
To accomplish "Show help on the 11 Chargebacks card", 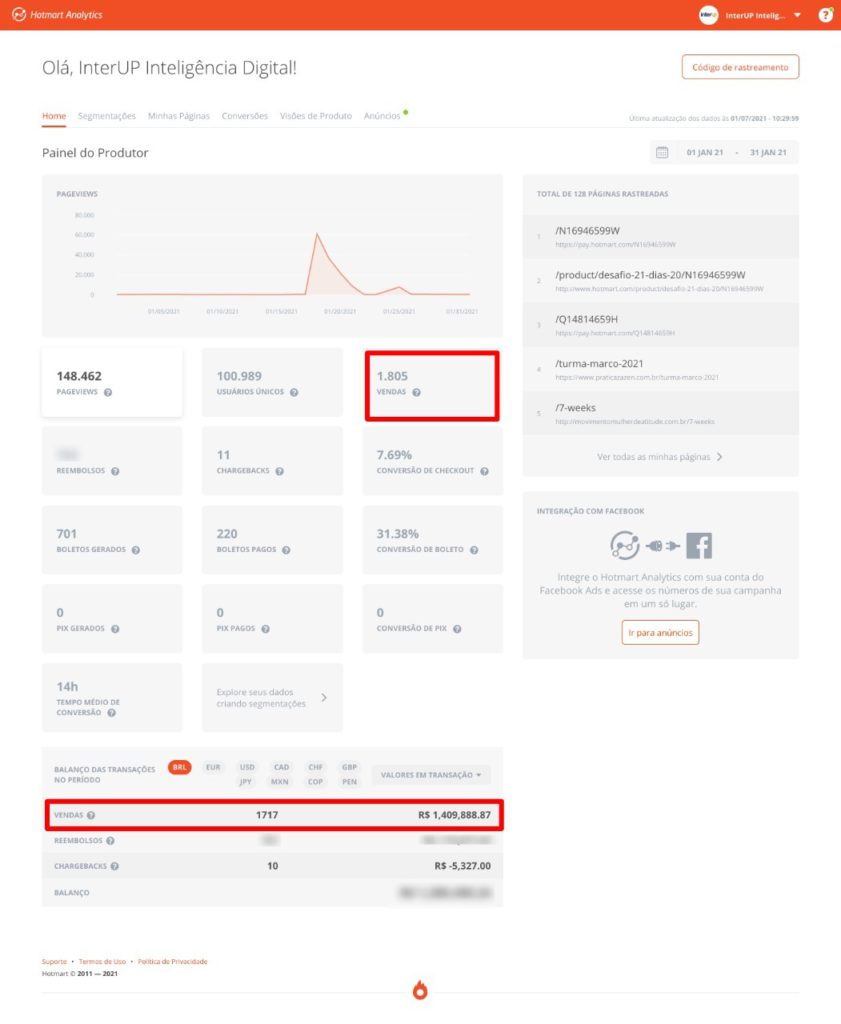I will [x=279, y=472].
